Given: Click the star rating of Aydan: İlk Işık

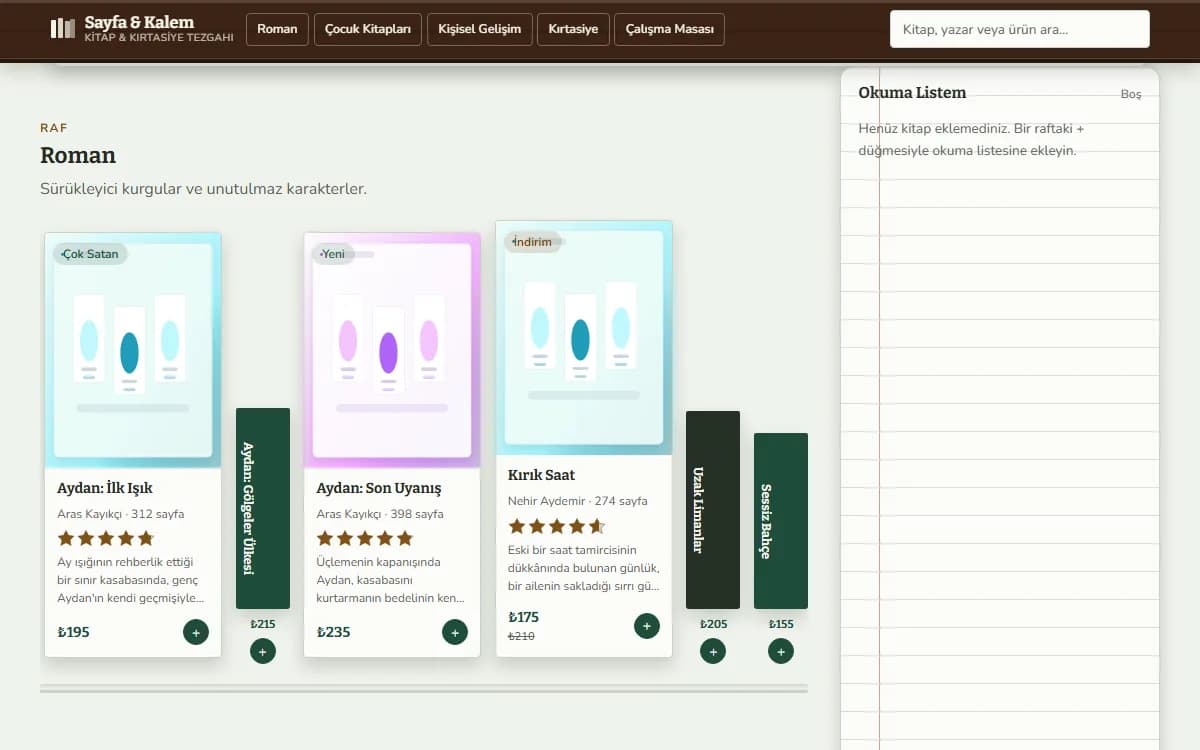Looking at the screenshot, I should tap(106, 538).
